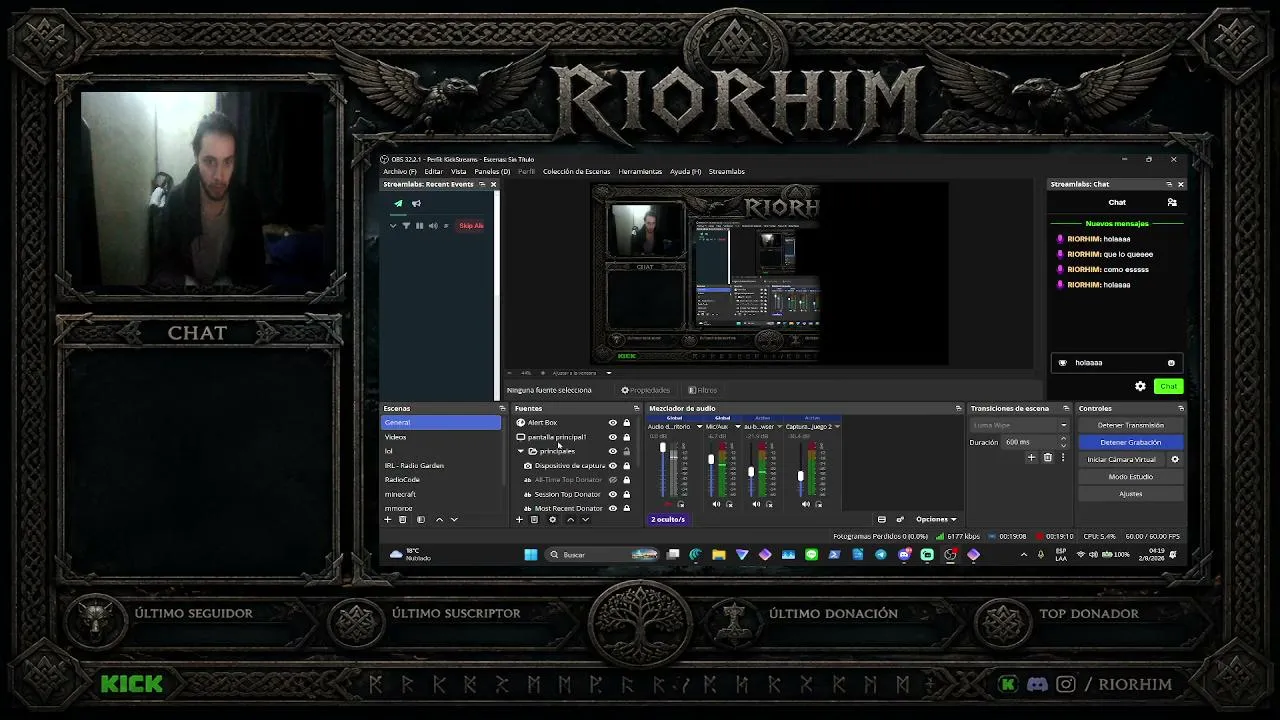The image size is (1280, 720).
Task: Delete the scene transition via trash icon
Action: [1047, 458]
